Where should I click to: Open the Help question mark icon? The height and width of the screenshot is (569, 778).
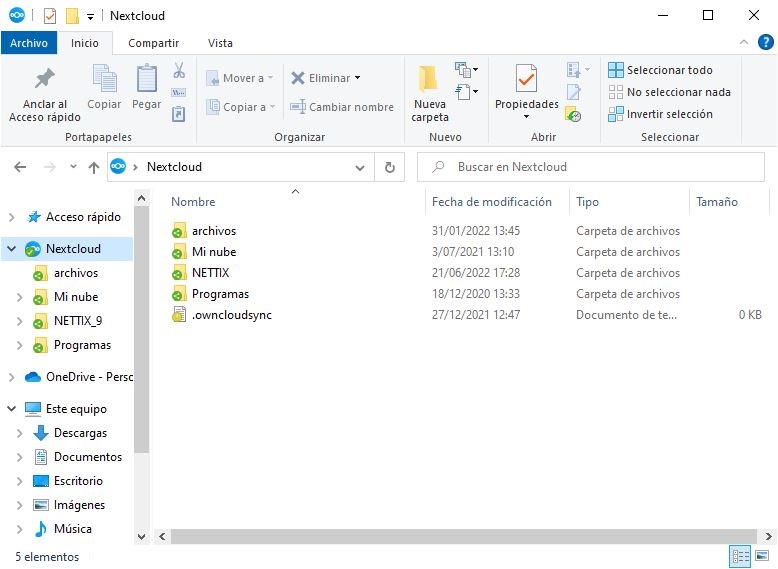point(765,43)
